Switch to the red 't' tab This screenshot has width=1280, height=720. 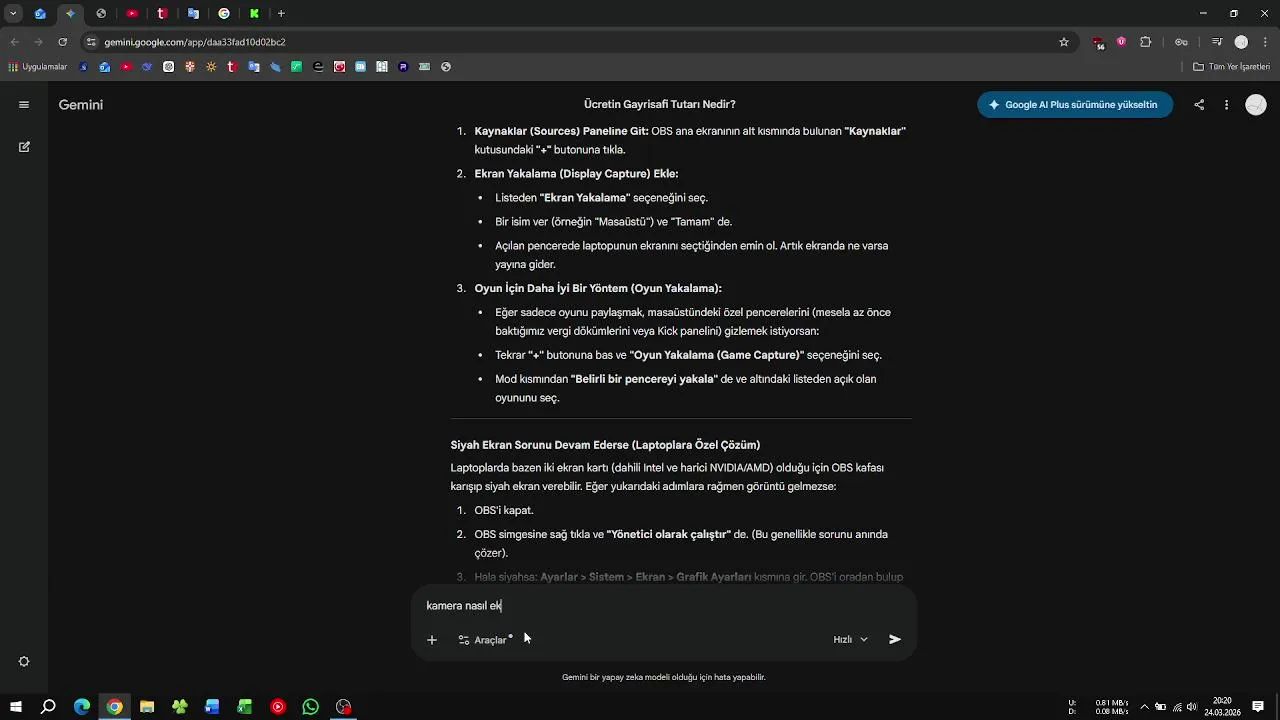click(x=162, y=14)
